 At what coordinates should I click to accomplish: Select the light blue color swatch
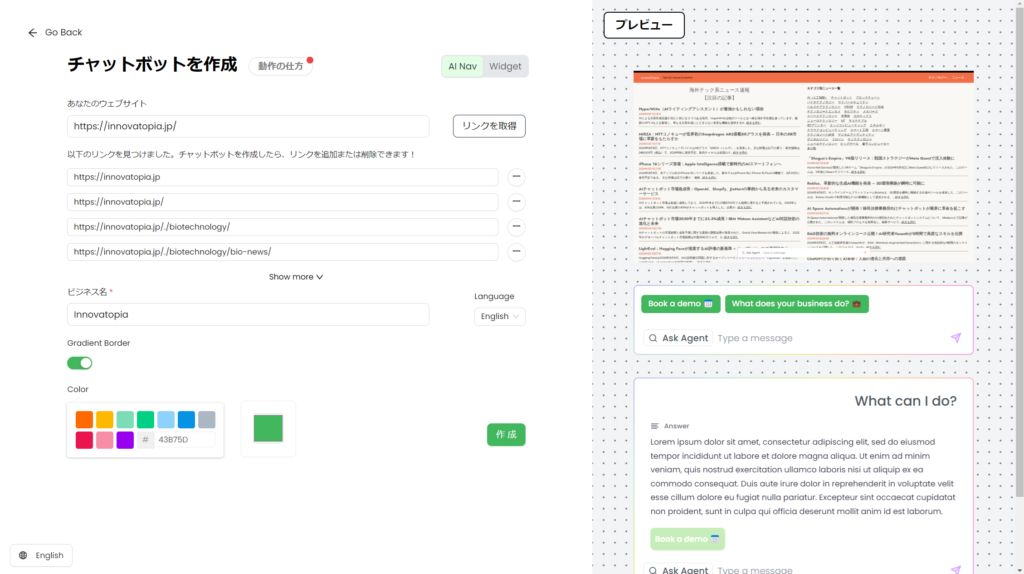166,419
